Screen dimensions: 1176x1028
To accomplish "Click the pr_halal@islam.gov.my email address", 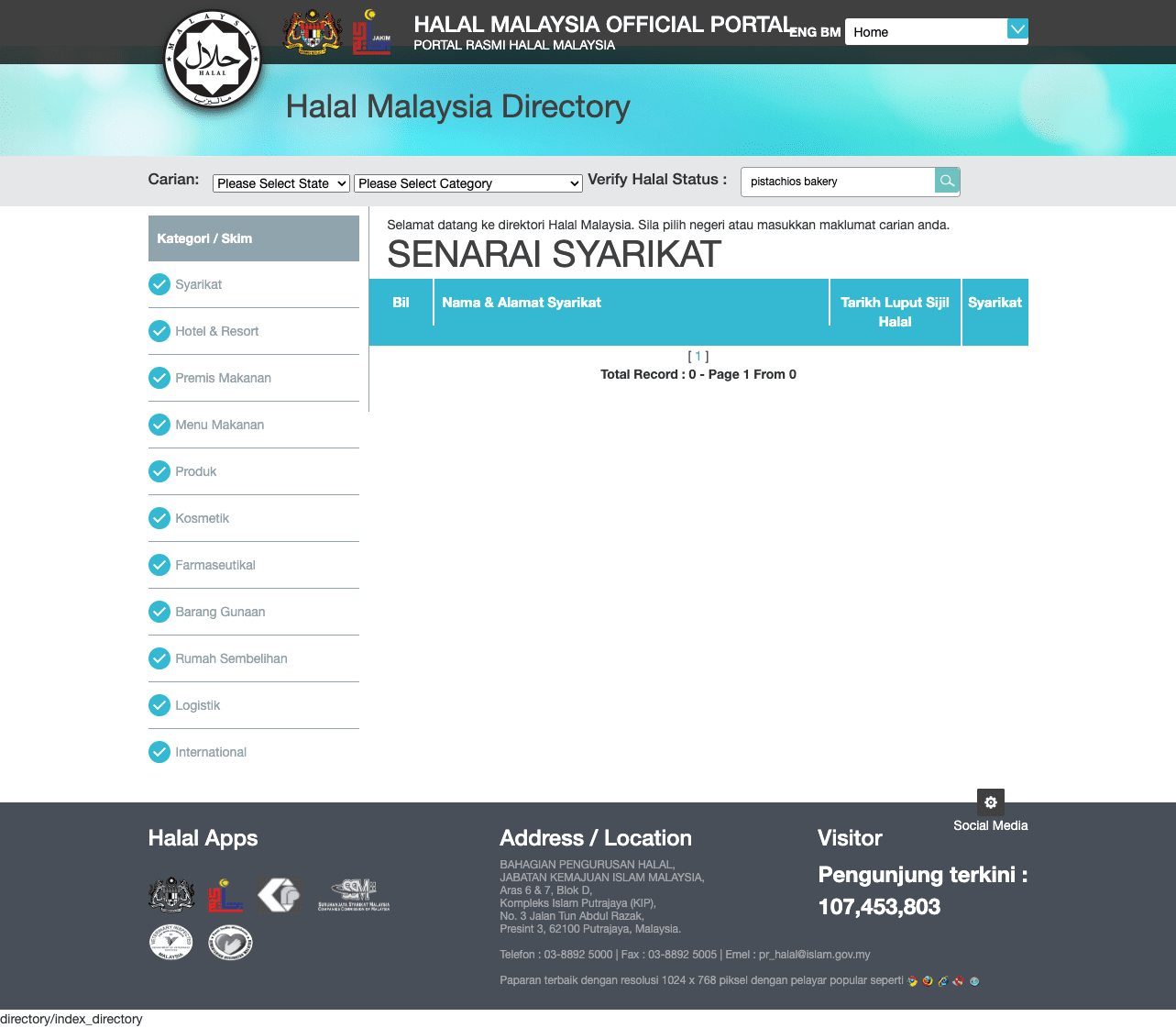I will click(815, 955).
